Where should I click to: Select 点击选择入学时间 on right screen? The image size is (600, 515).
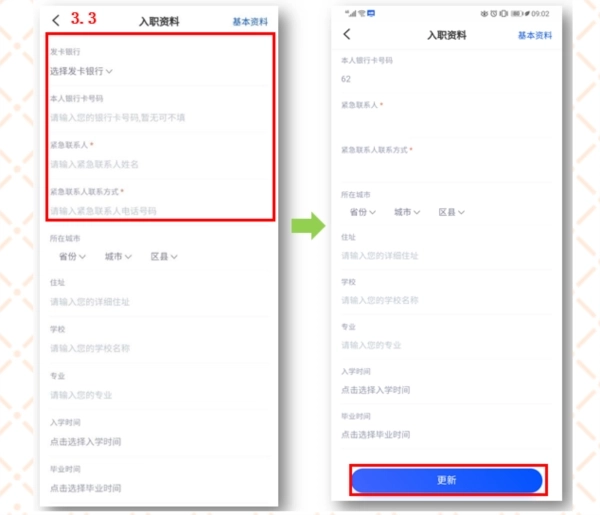pos(375,390)
